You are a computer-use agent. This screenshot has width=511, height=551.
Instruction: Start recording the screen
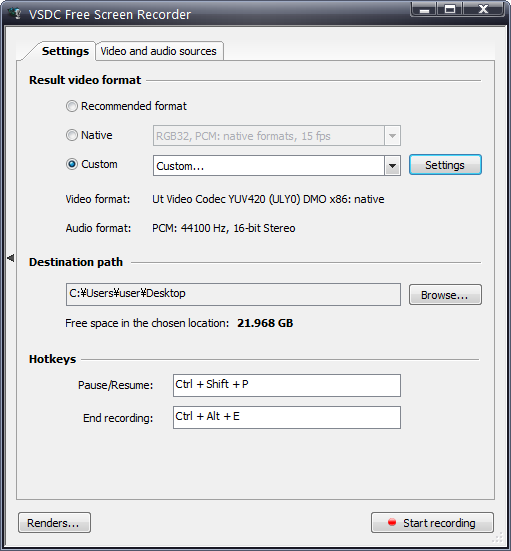432,523
